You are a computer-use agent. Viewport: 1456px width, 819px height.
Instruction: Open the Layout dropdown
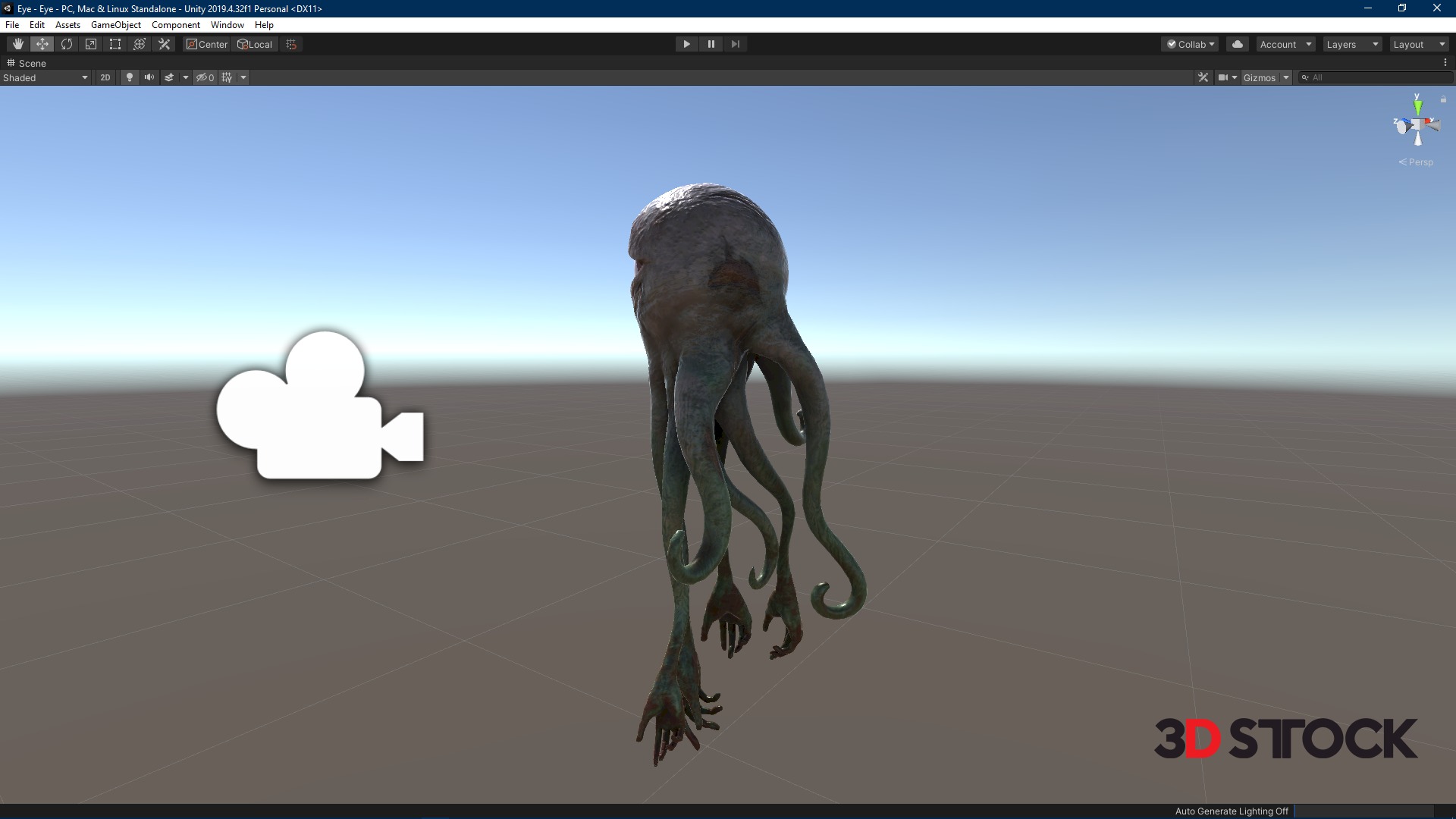tap(1419, 44)
